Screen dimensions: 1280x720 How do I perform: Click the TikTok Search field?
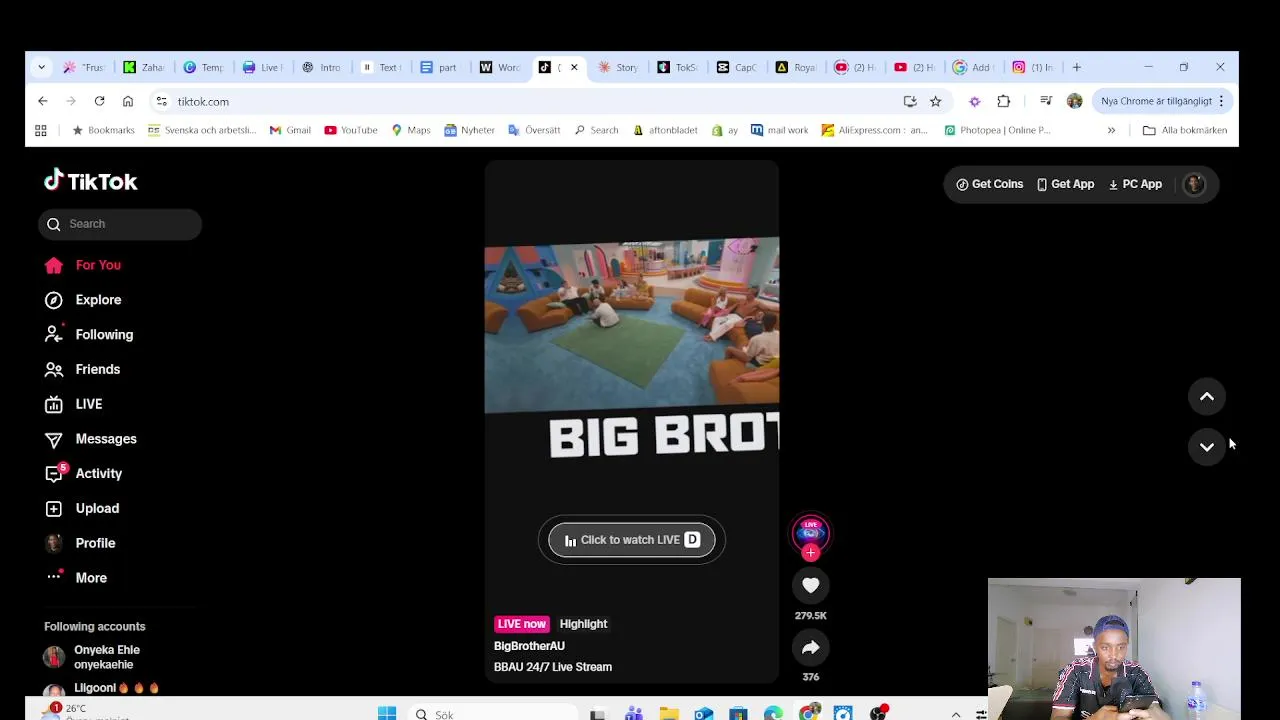pos(120,224)
